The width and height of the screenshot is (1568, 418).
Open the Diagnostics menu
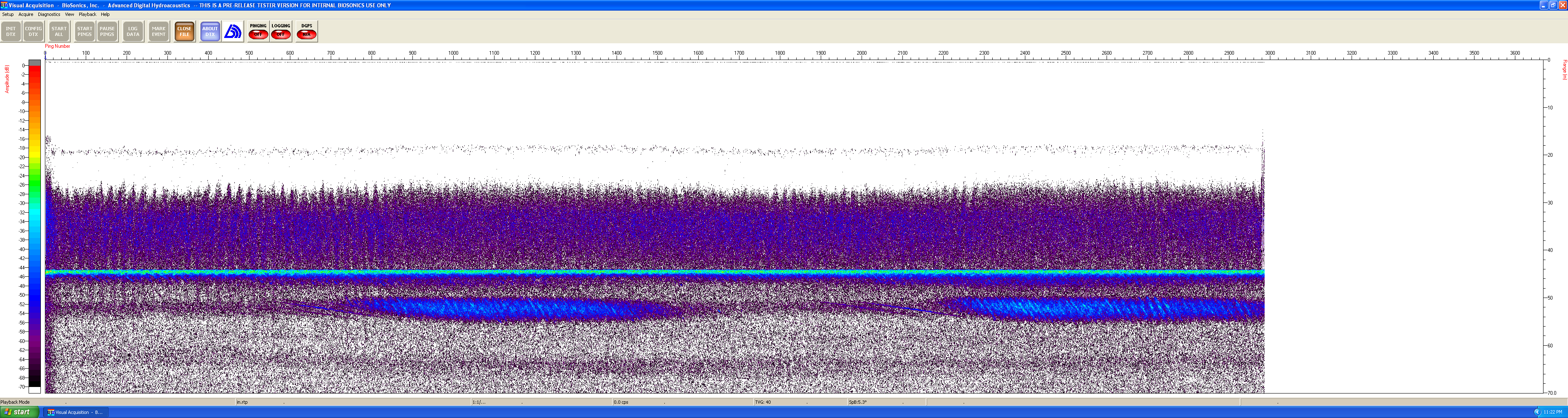tap(49, 14)
